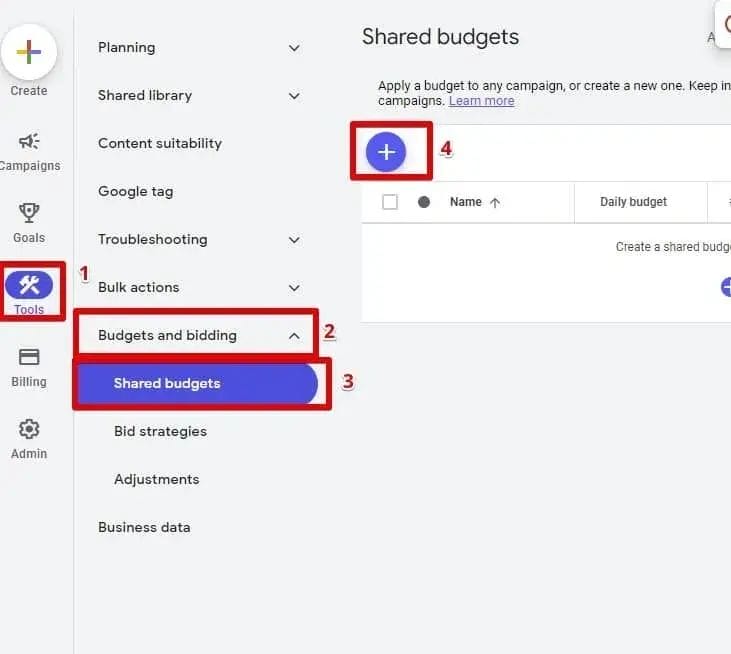This screenshot has width=731, height=654.
Task: Open the Troubleshooting menu item
Action: [x=153, y=240]
